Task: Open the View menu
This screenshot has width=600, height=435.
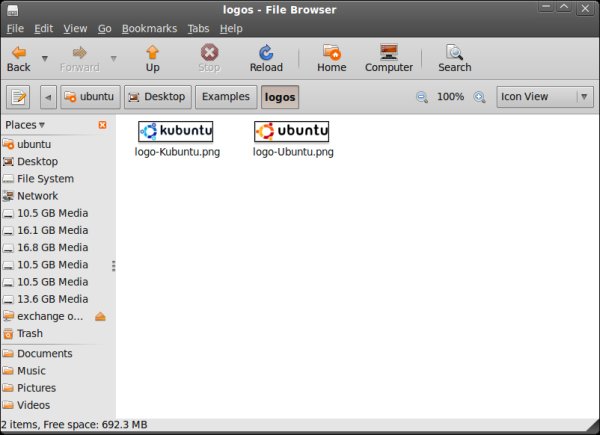Action: 75,29
